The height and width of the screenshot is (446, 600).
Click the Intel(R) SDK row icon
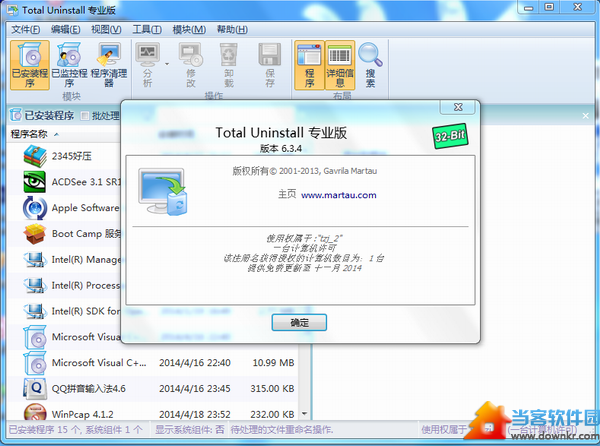(35, 311)
